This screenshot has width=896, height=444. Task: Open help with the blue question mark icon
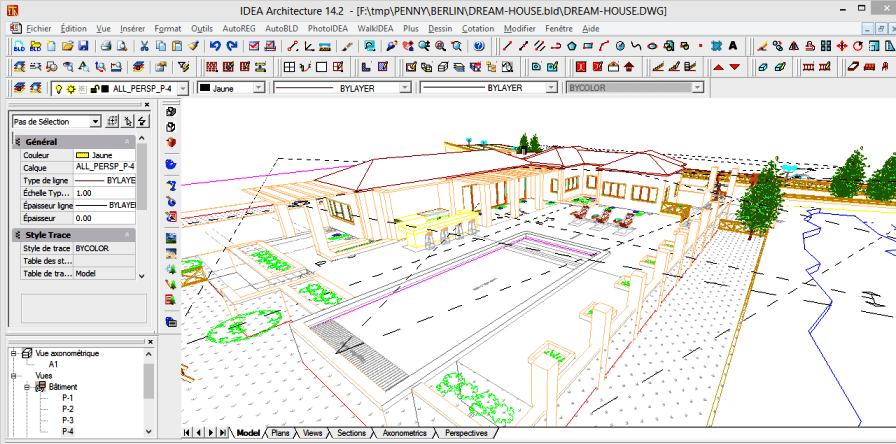click(479, 46)
